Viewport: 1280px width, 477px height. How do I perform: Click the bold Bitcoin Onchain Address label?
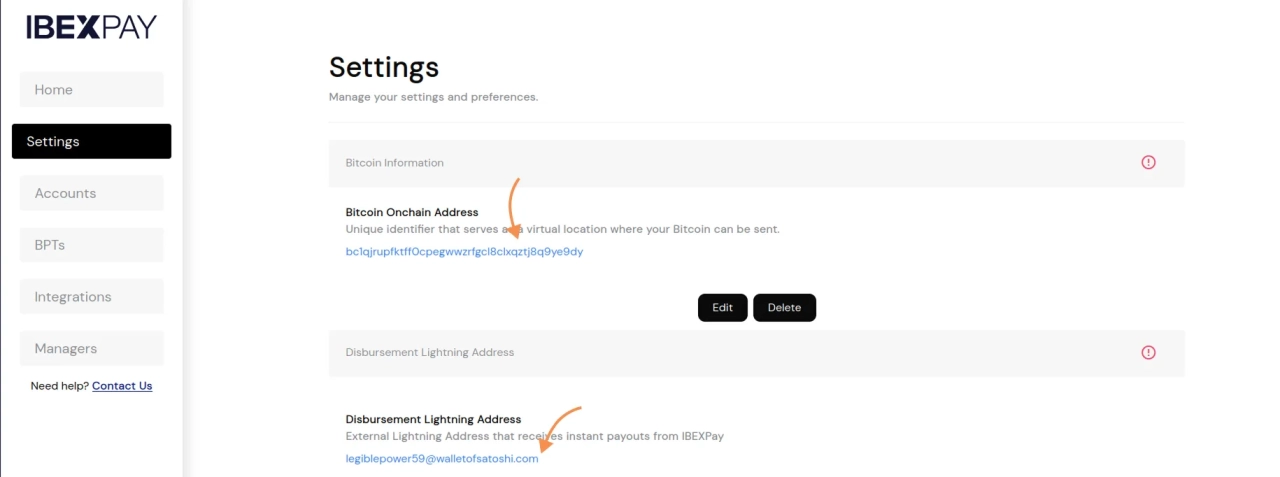411,212
